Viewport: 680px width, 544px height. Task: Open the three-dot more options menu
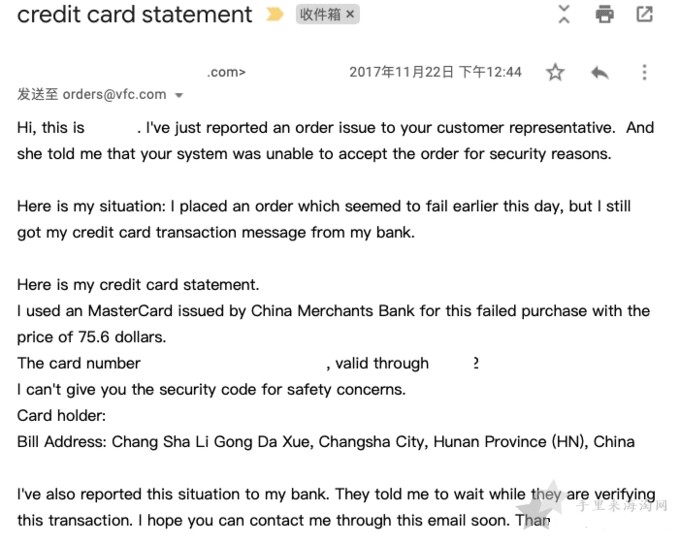[644, 72]
